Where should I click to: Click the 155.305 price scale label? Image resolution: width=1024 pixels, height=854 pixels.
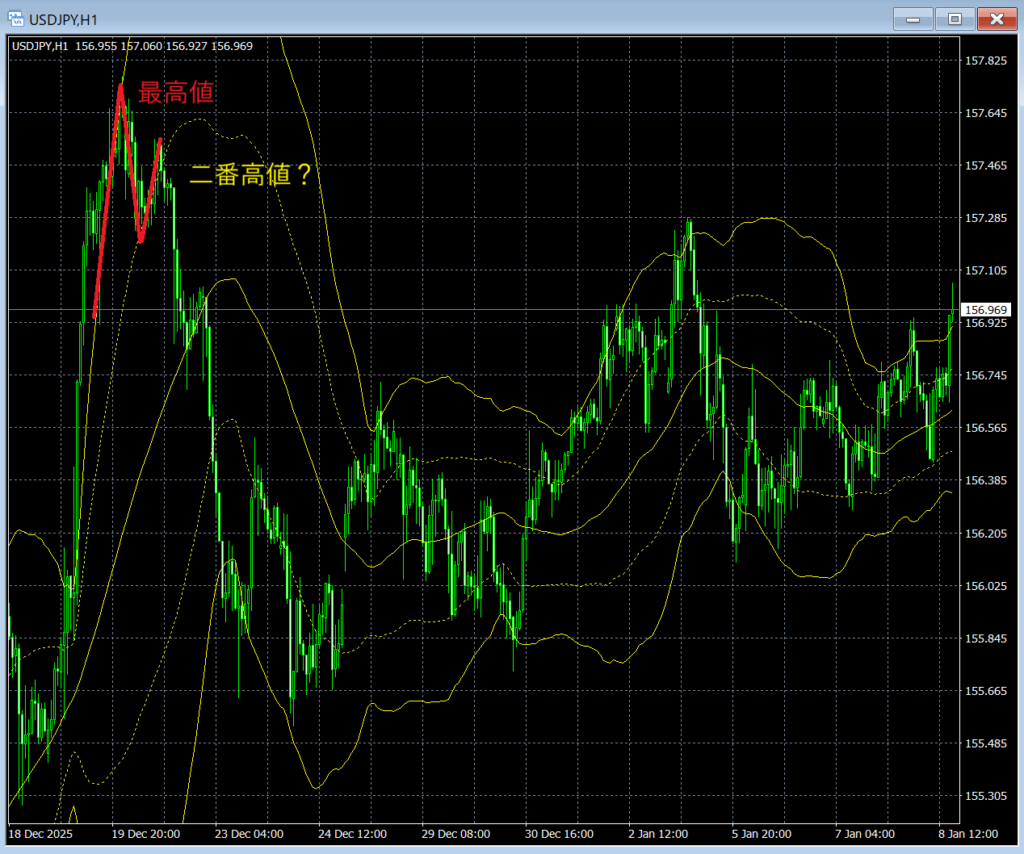986,796
